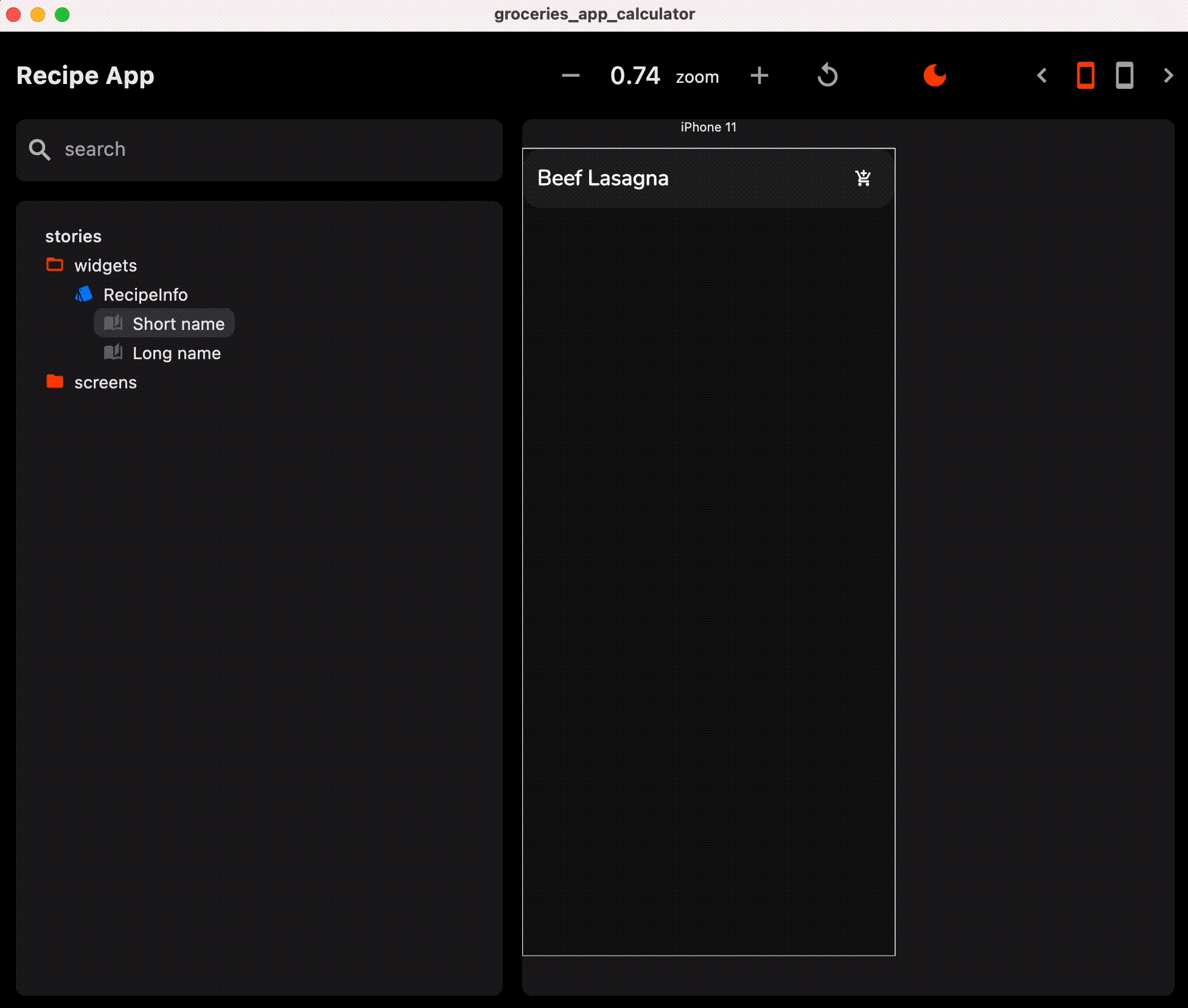Click inside the search input field
1188x1008 pixels.
tap(183, 149)
